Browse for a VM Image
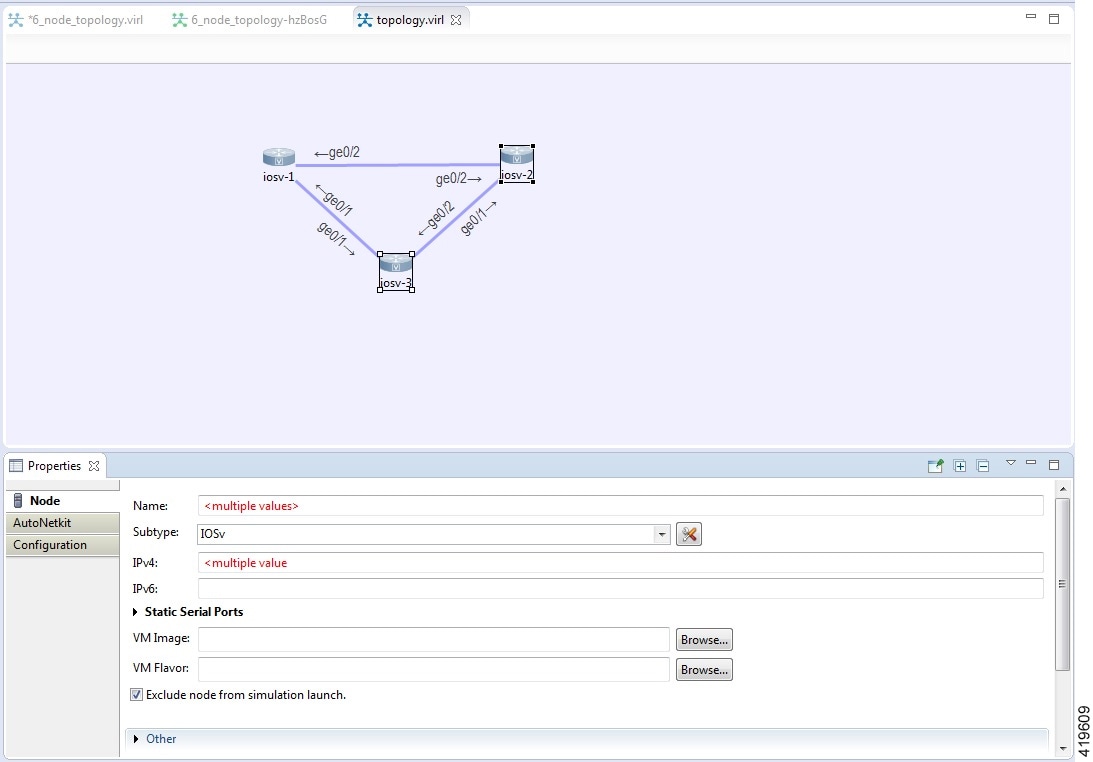This screenshot has height=762, width=1093. pyautogui.click(x=704, y=640)
